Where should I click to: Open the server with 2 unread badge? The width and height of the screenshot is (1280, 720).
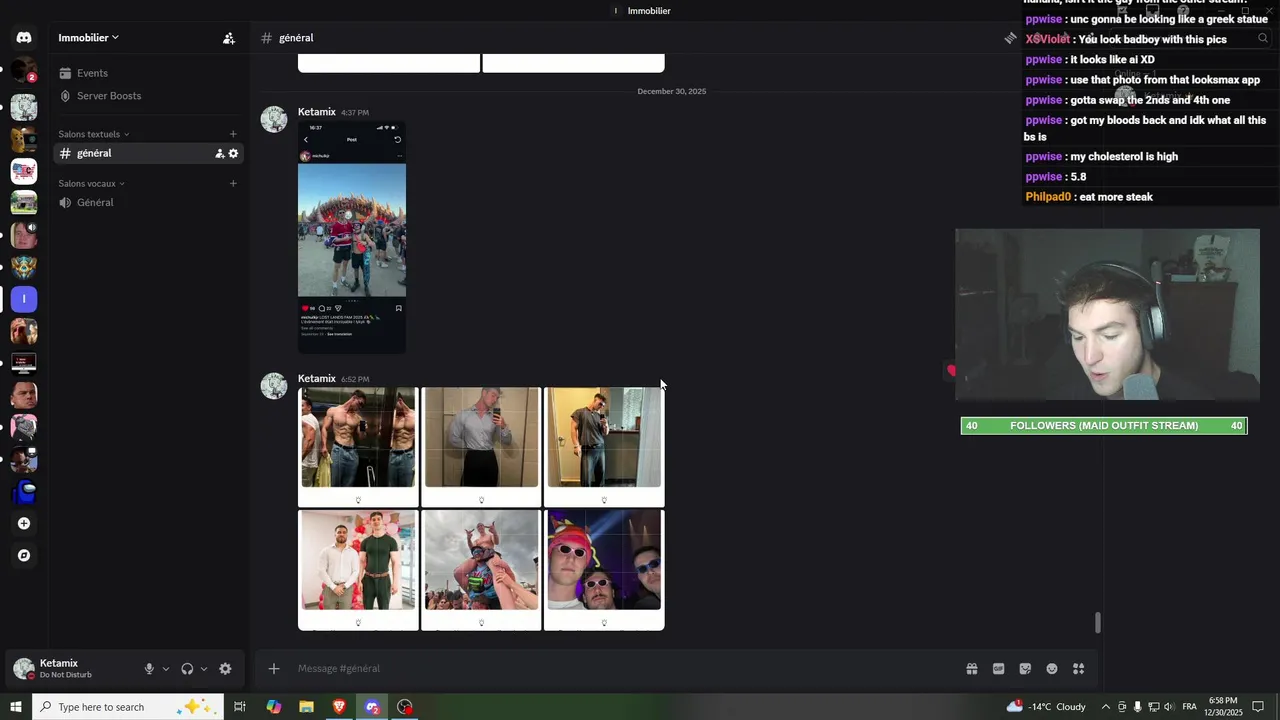24,71
